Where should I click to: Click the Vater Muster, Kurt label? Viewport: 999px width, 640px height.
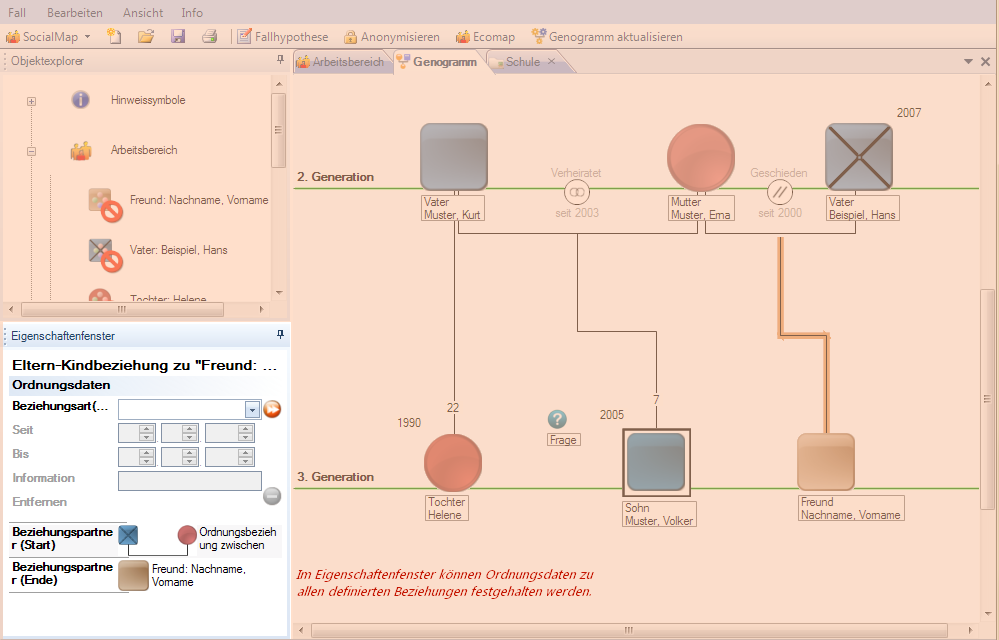pyautogui.click(x=453, y=208)
